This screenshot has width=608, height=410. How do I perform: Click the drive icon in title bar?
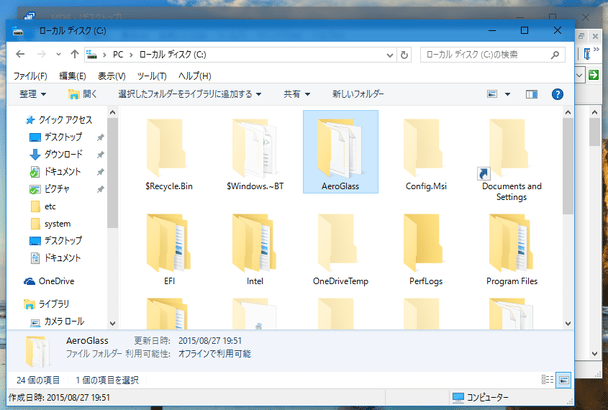[x=18, y=31]
